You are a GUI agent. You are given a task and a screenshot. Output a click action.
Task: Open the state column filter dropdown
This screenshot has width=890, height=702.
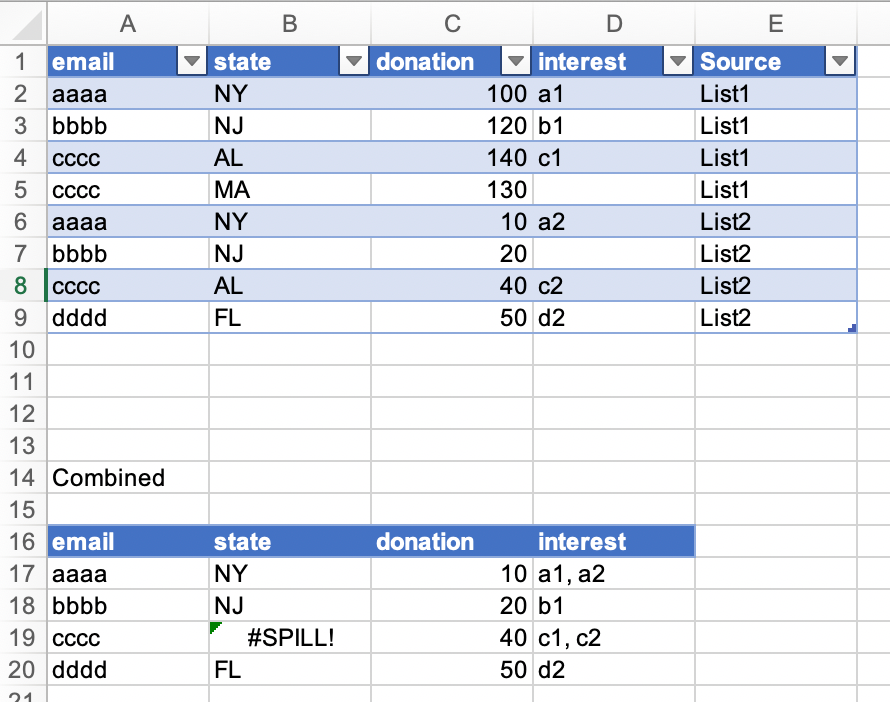tap(353, 61)
